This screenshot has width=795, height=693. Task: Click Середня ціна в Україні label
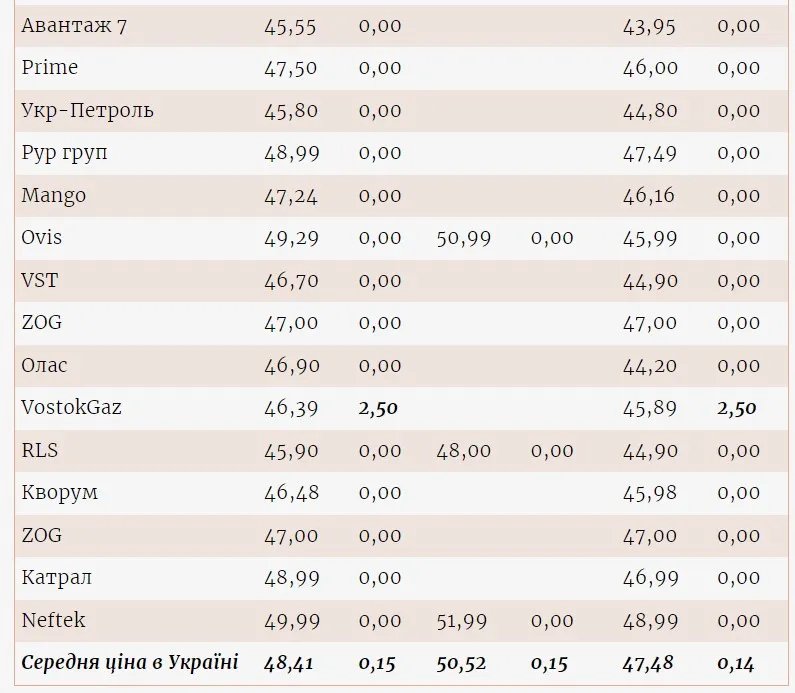130,662
